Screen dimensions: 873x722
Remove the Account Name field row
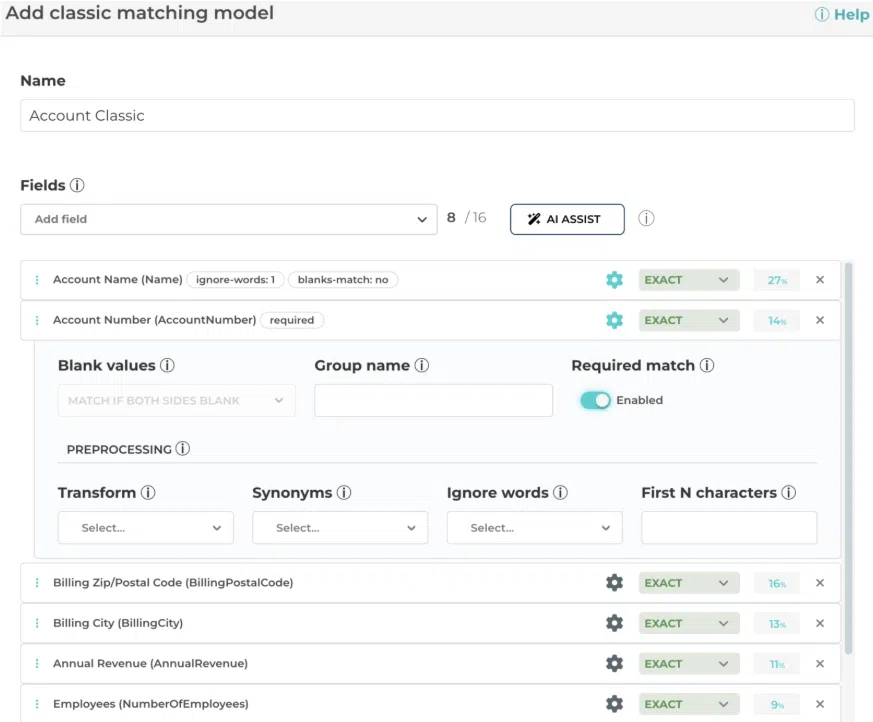click(x=820, y=279)
